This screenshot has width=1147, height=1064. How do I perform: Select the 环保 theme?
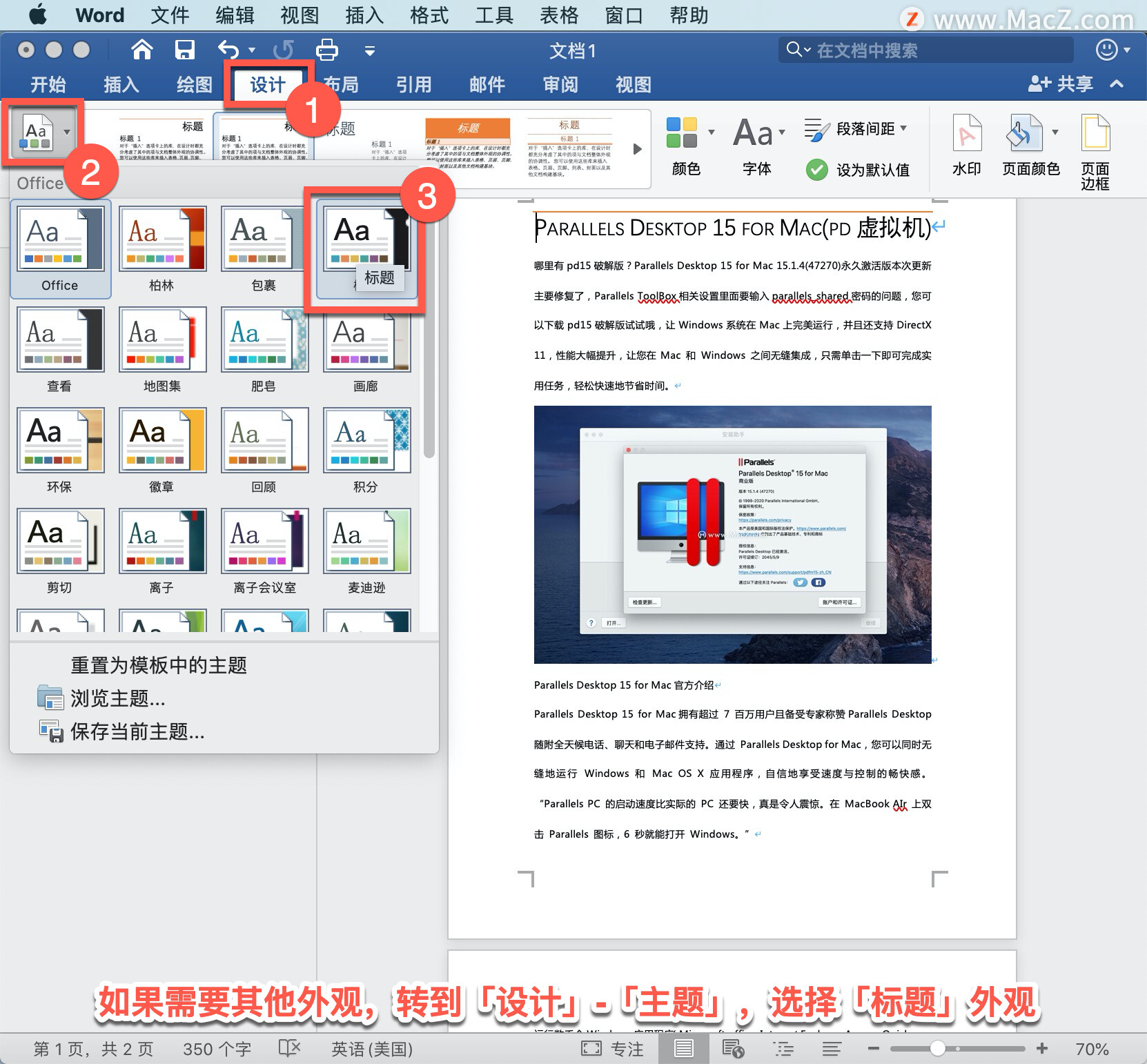(61, 451)
